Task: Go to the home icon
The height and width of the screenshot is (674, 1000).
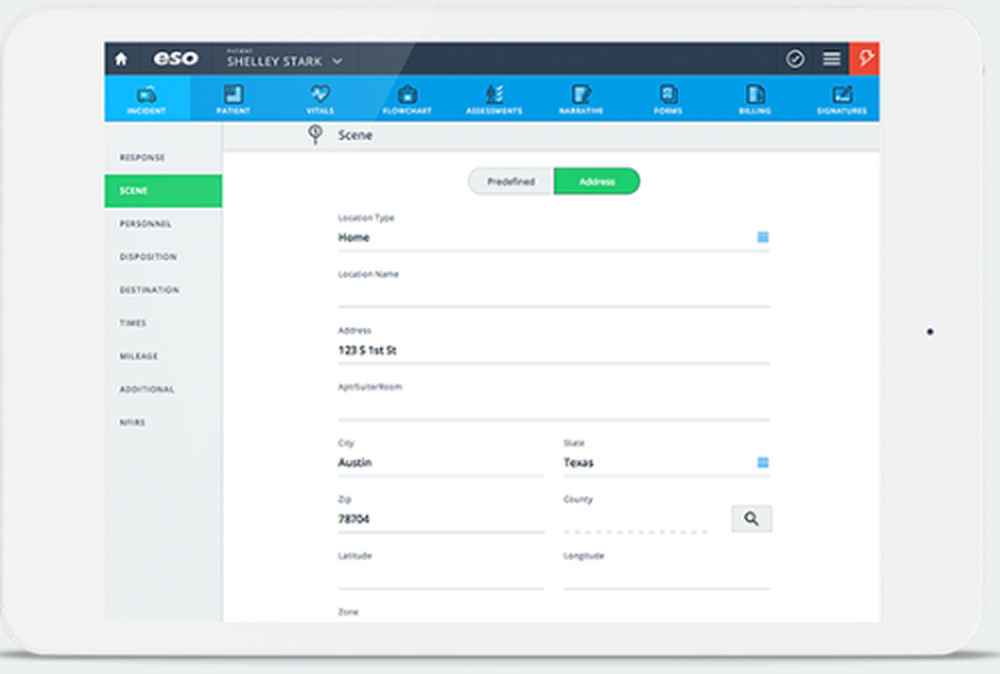Action: 121,59
